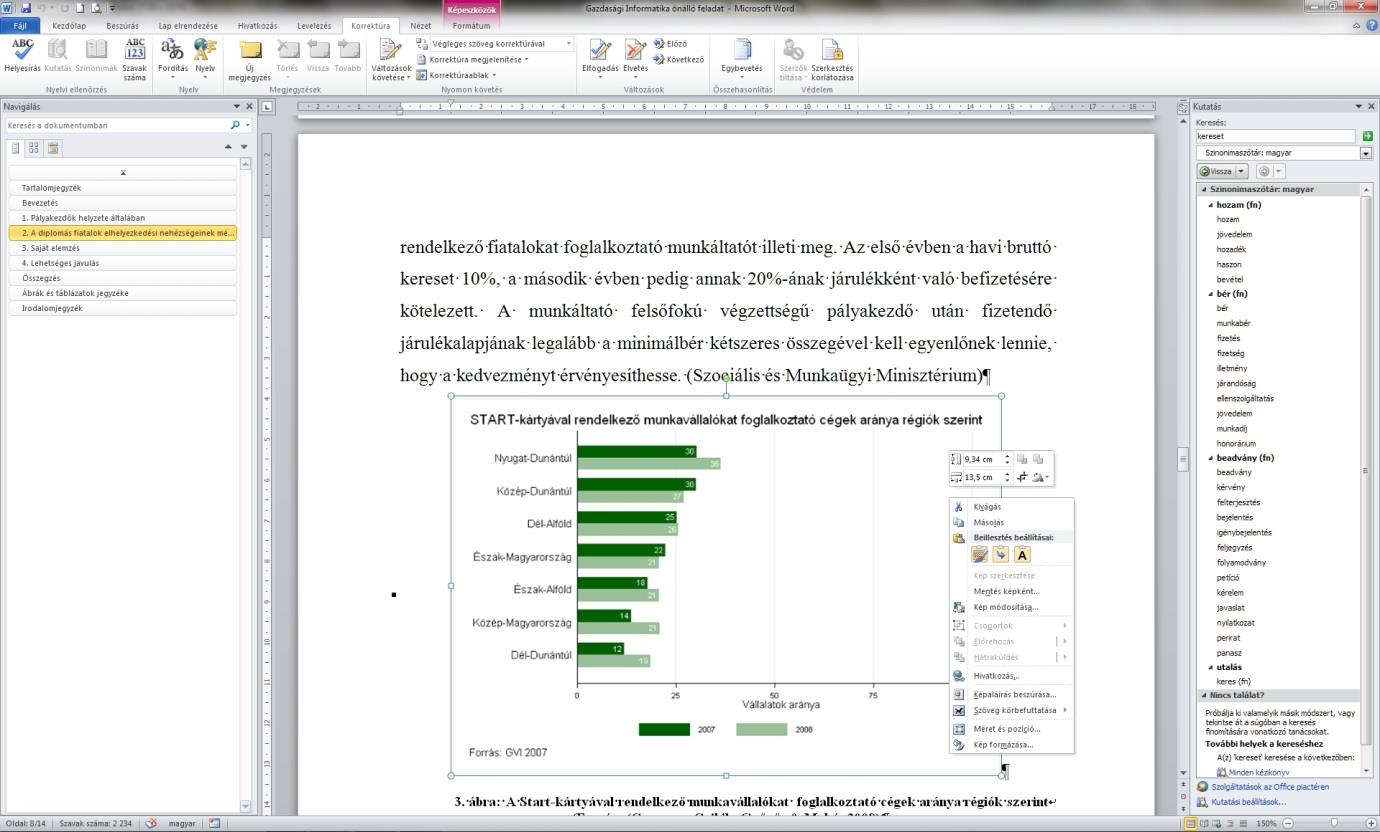The height and width of the screenshot is (832, 1380).
Task: Select text-only paste option
Action: pyautogui.click(x=1022, y=555)
